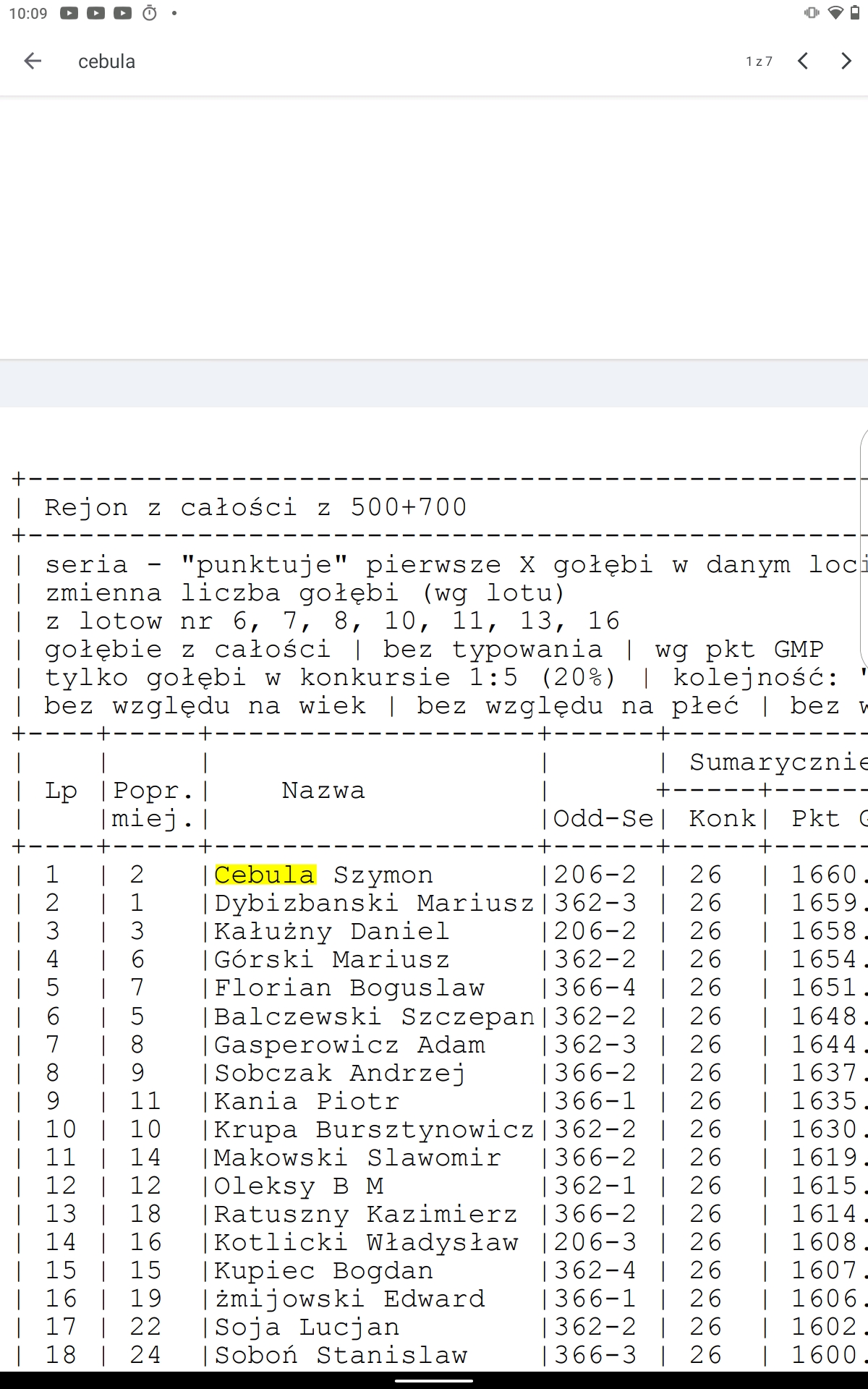The height and width of the screenshot is (1389, 868).
Task: Tap the "1 z 7" match counter
Action: [759, 62]
